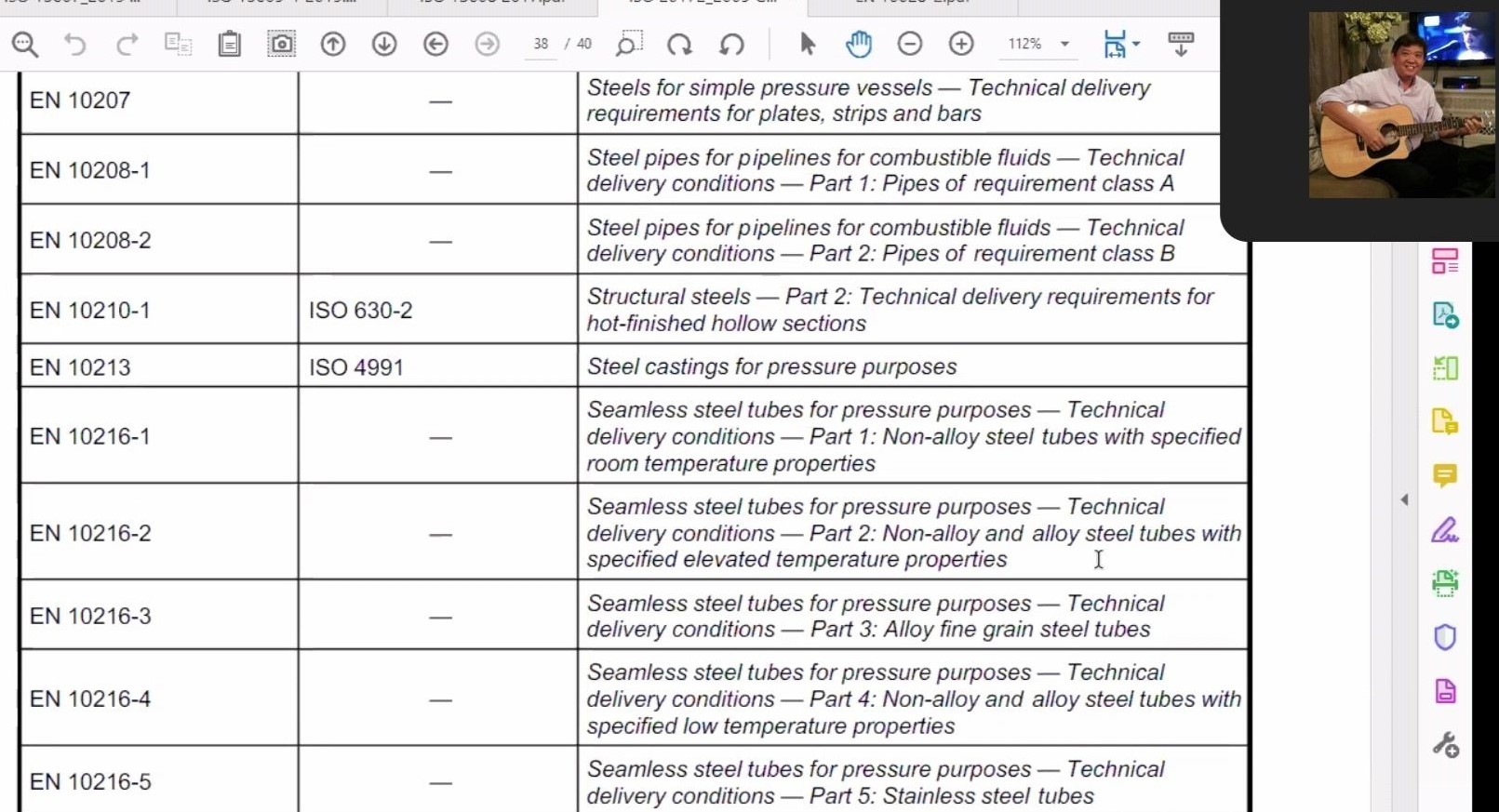Click 'Part 3: Alloy fine grain steel tubes' text
This screenshot has height=812, width=1499.
coord(981,630)
